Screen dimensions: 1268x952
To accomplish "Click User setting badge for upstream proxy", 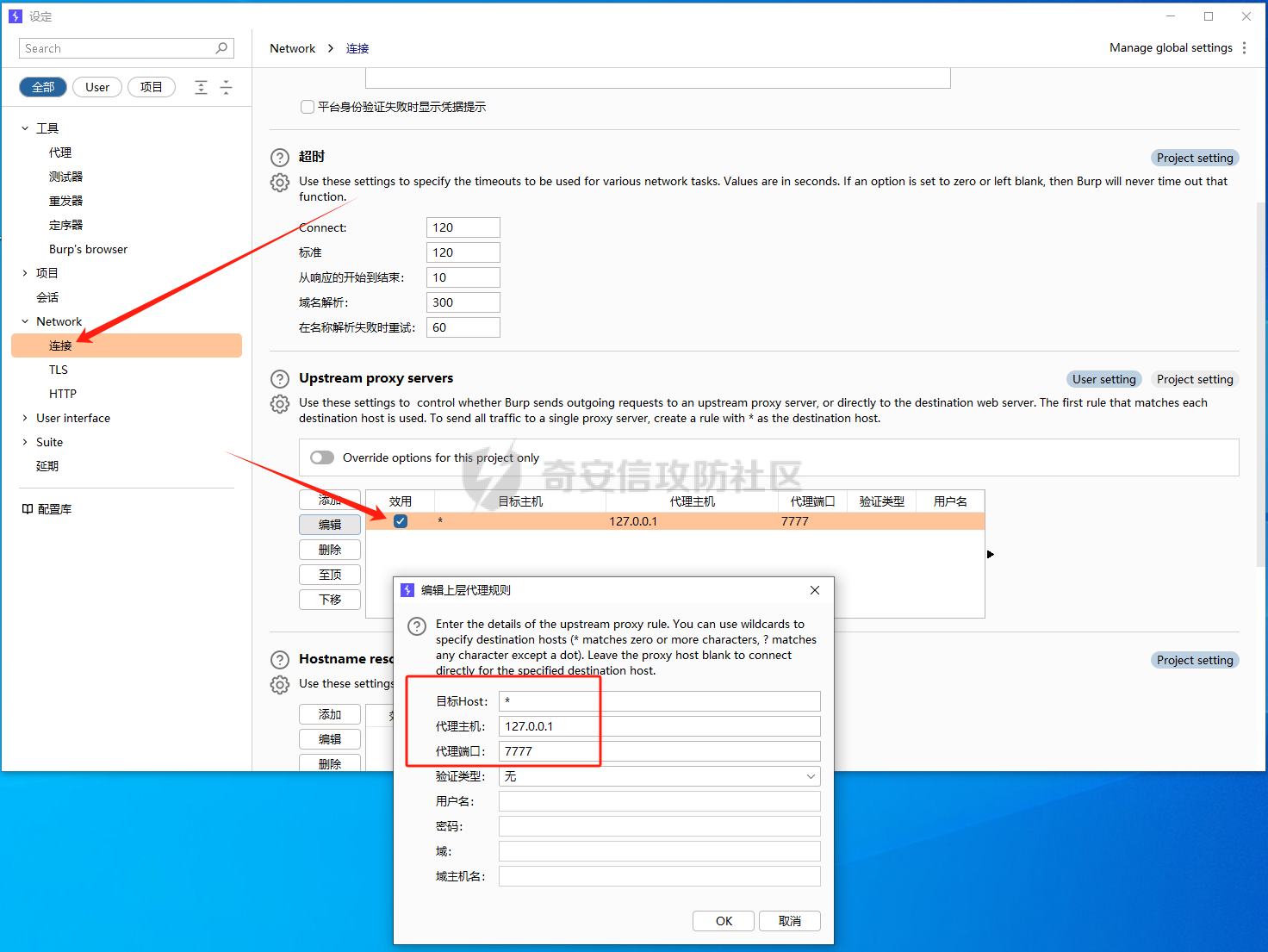I will [1104, 379].
